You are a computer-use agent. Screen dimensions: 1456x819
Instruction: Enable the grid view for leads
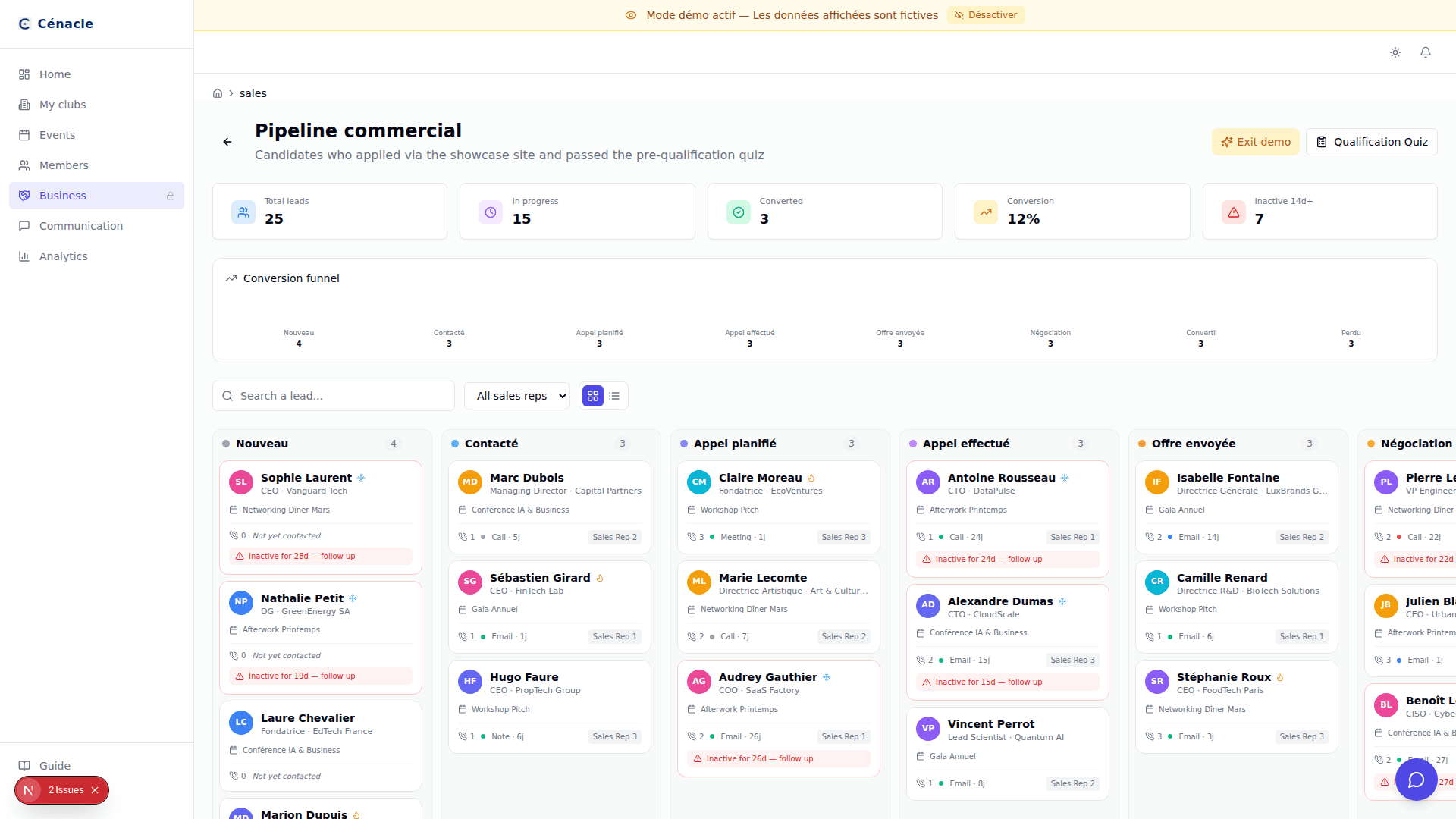[x=592, y=395]
